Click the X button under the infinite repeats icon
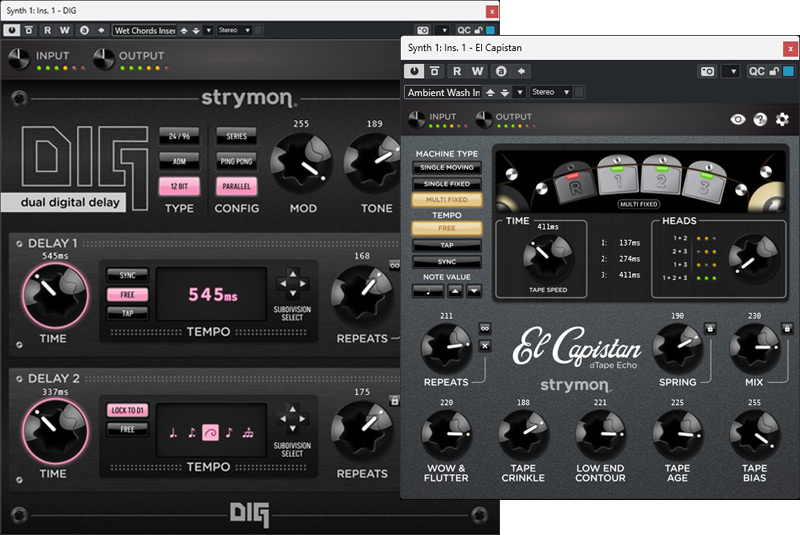 pos(485,346)
